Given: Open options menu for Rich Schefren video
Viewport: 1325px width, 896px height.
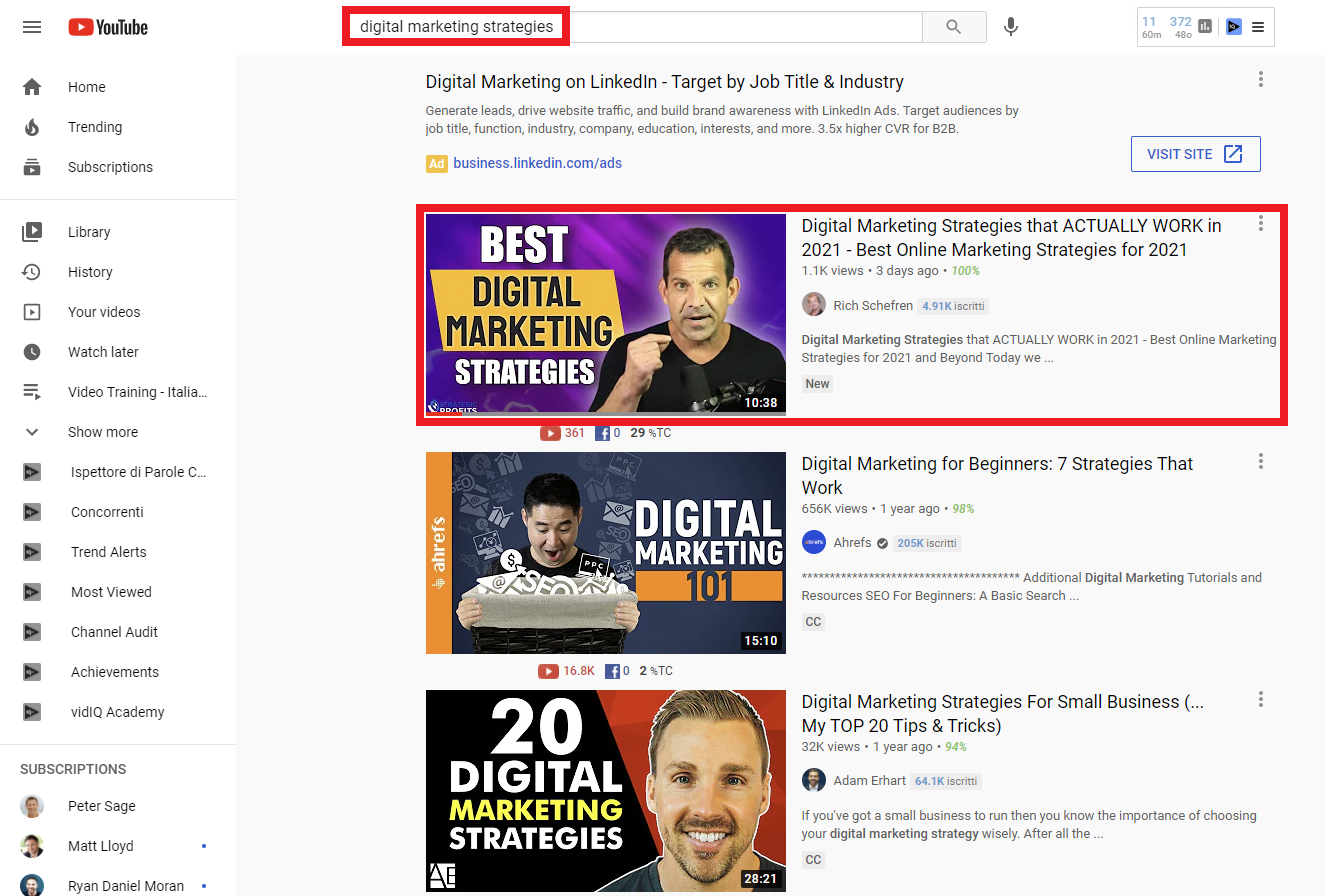Looking at the screenshot, I should [1261, 223].
